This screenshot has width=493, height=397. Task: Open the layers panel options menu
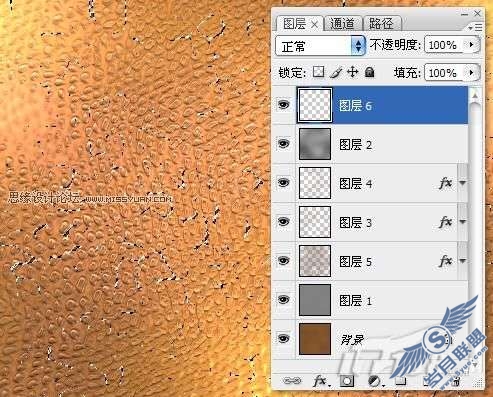[x=475, y=27]
